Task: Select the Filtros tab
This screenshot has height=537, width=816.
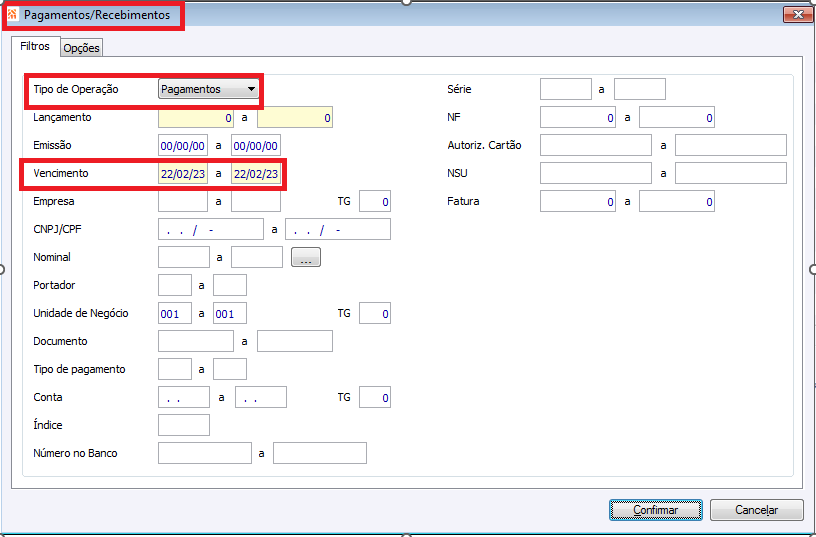Action: (x=35, y=46)
